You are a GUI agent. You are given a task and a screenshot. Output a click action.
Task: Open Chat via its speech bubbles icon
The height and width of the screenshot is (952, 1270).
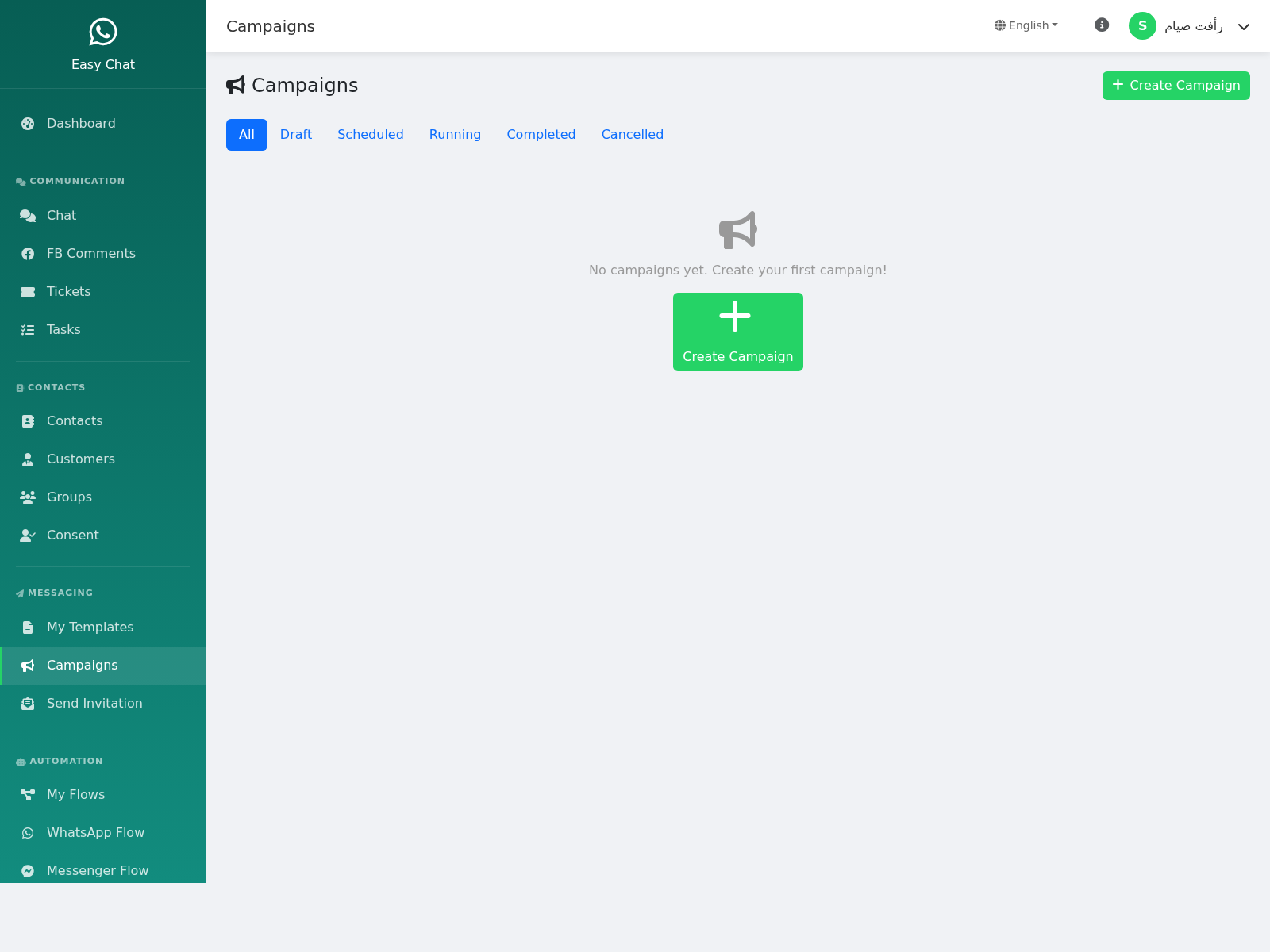pyautogui.click(x=28, y=216)
